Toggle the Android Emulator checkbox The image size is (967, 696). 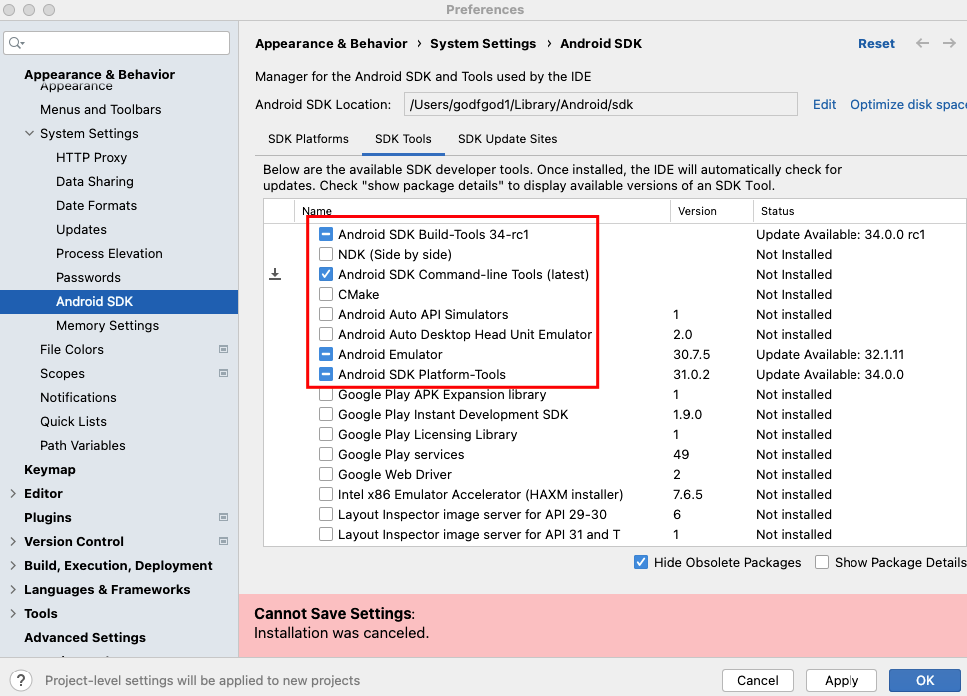point(326,354)
